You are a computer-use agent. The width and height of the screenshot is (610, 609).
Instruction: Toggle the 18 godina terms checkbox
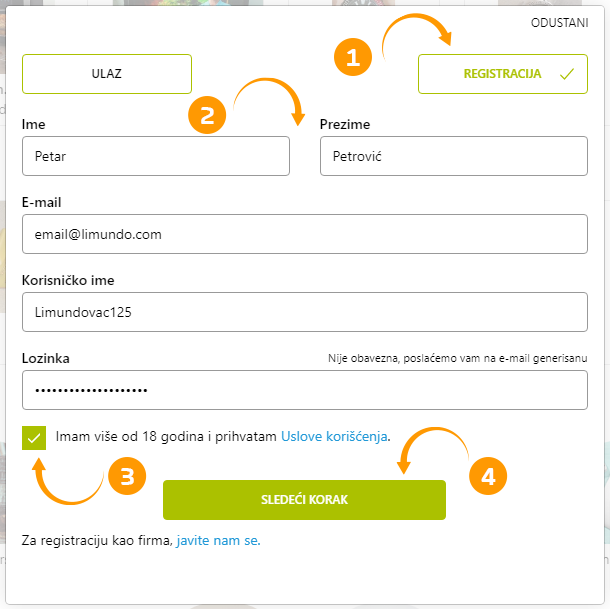[x=34, y=438]
